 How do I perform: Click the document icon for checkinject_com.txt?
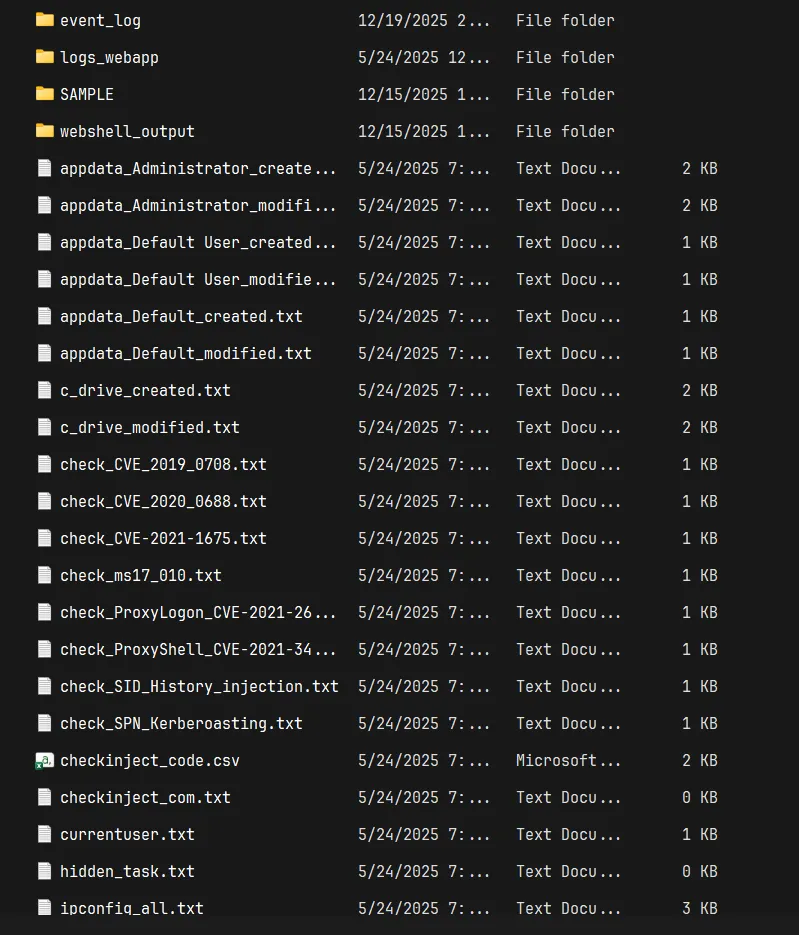44,797
